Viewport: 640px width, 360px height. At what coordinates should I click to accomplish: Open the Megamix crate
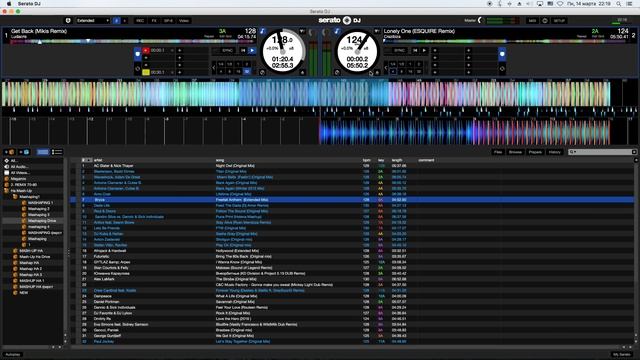point(18,179)
